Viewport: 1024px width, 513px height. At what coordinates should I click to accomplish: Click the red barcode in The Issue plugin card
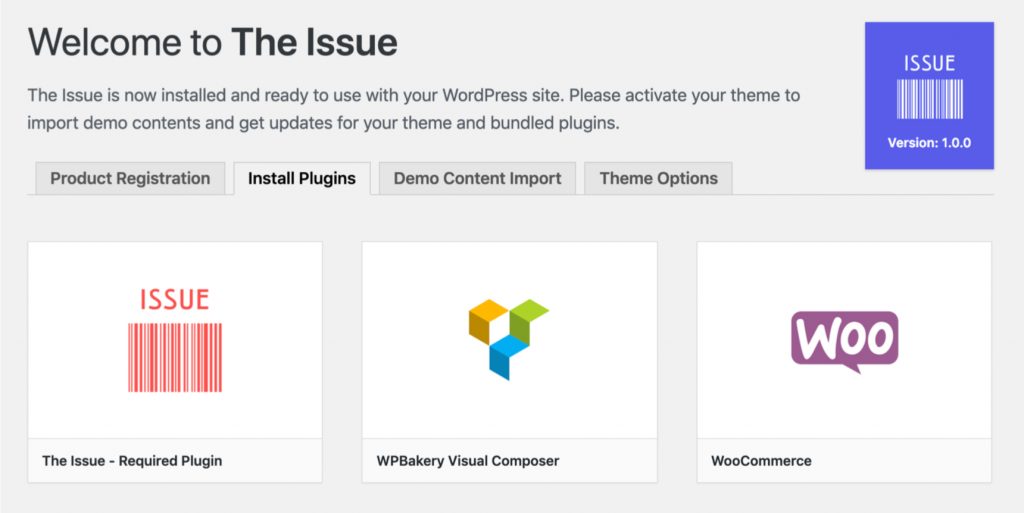point(174,357)
